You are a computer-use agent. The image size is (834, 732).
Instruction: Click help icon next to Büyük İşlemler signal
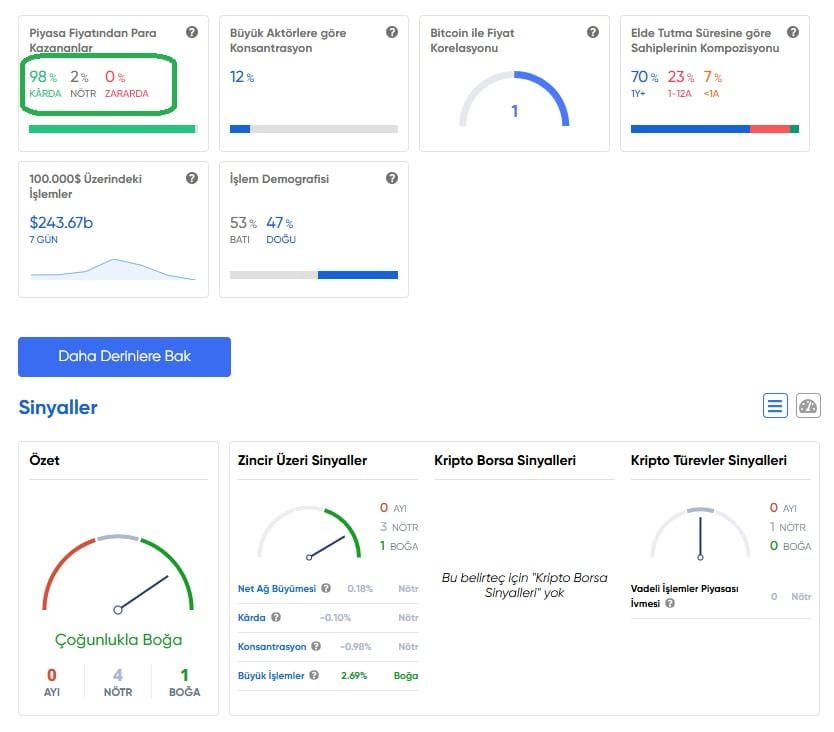(x=314, y=676)
